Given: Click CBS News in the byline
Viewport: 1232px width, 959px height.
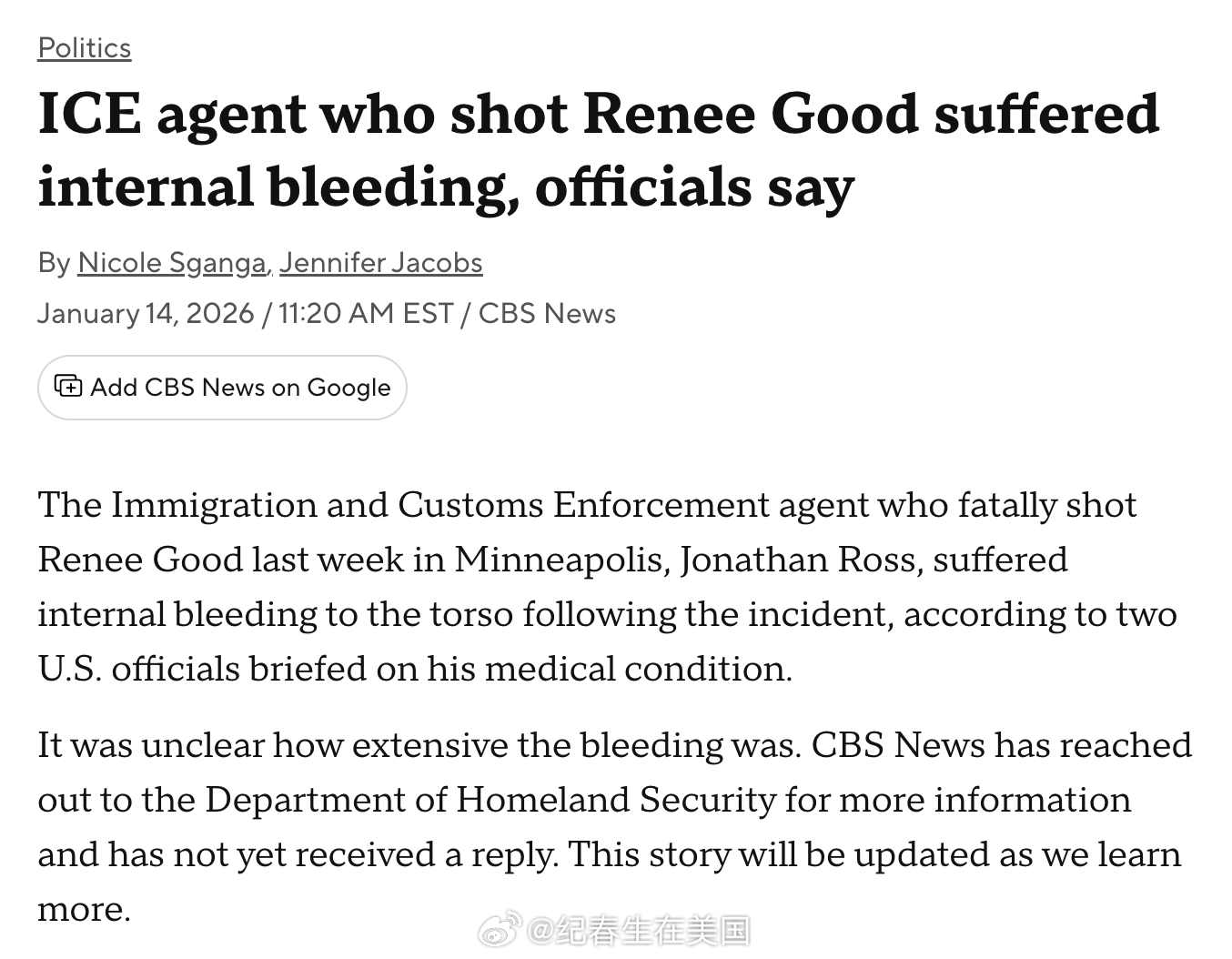Looking at the screenshot, I should 547,314.
